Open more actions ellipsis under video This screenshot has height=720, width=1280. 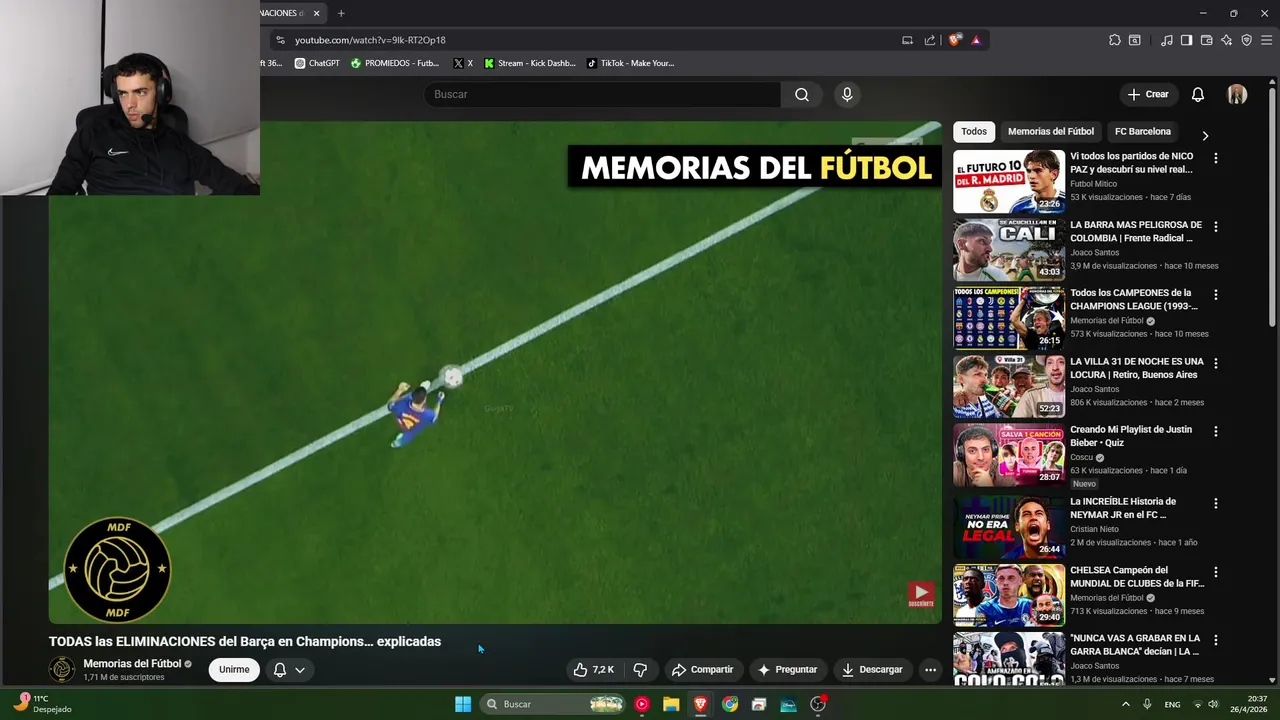[930, 669]
